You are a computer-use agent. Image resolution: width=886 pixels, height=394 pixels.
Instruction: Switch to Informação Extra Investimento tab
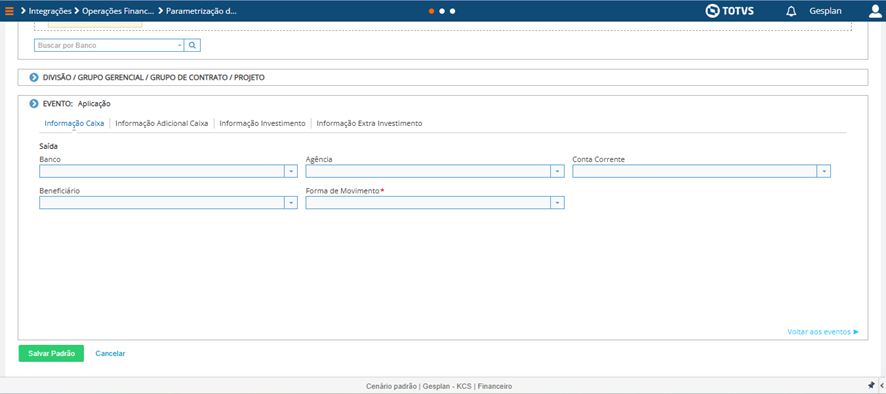[370, 123]
